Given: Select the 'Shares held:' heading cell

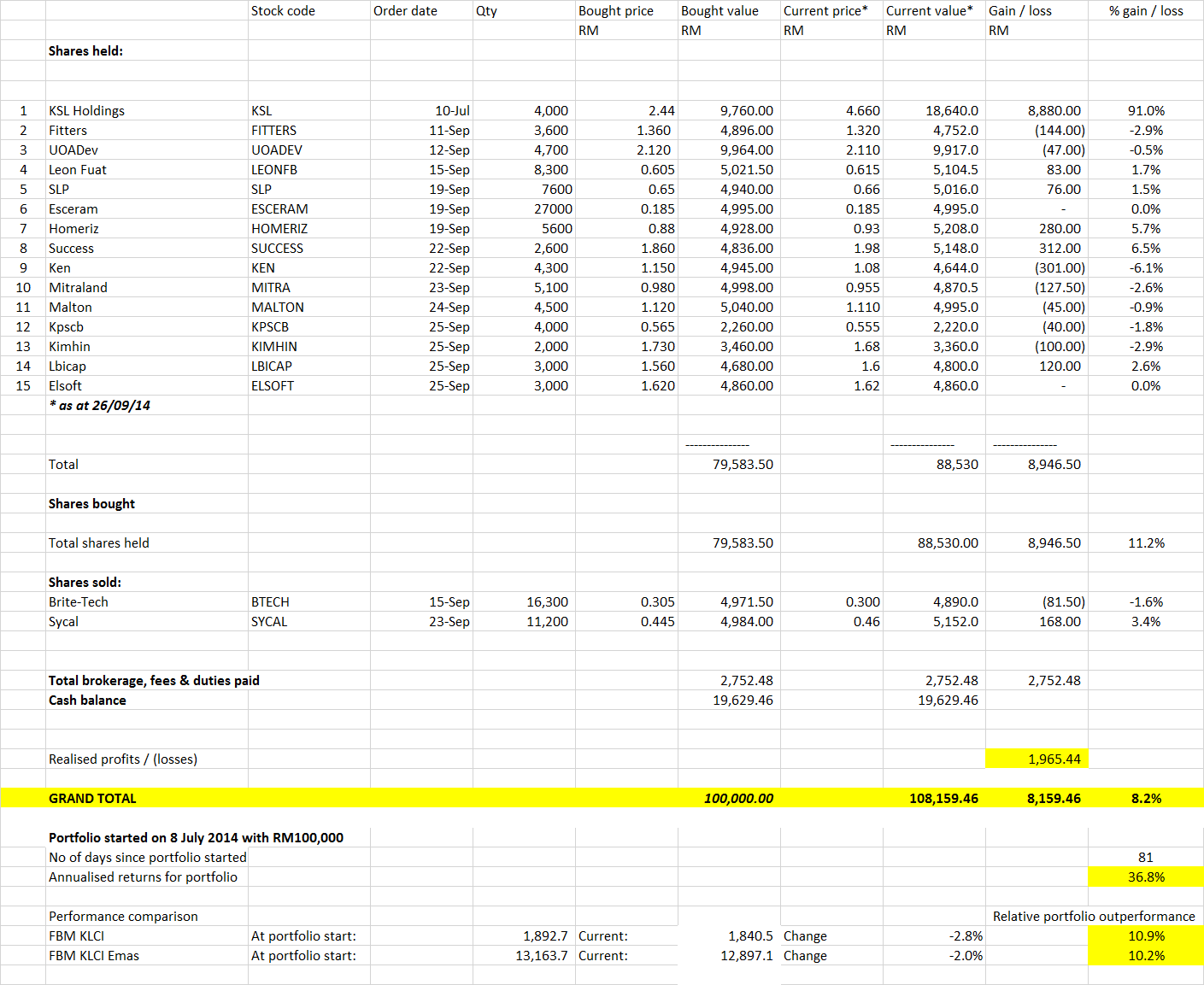Looking at the screenshot, I should 147,50.
